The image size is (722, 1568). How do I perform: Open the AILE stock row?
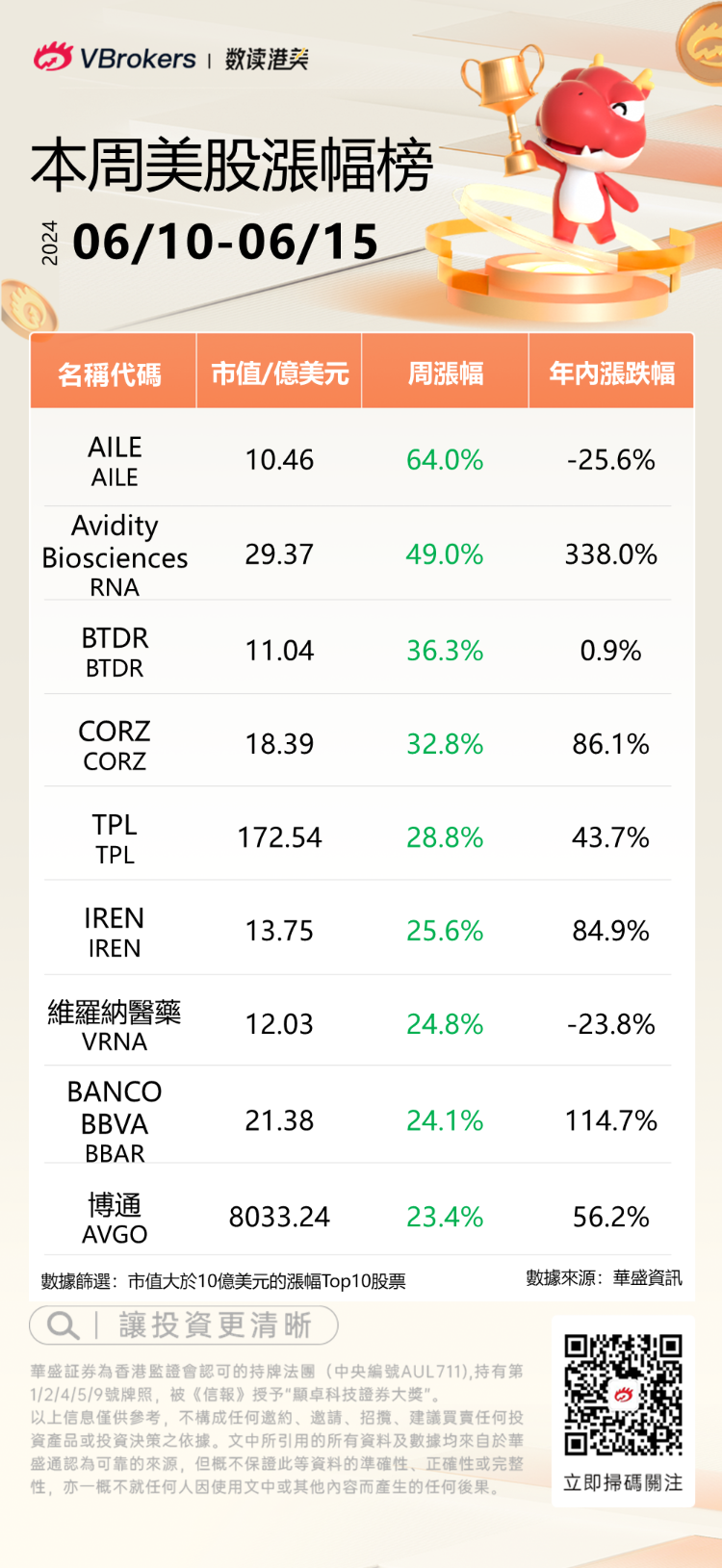pyautogui.click(x=115, y=460)
